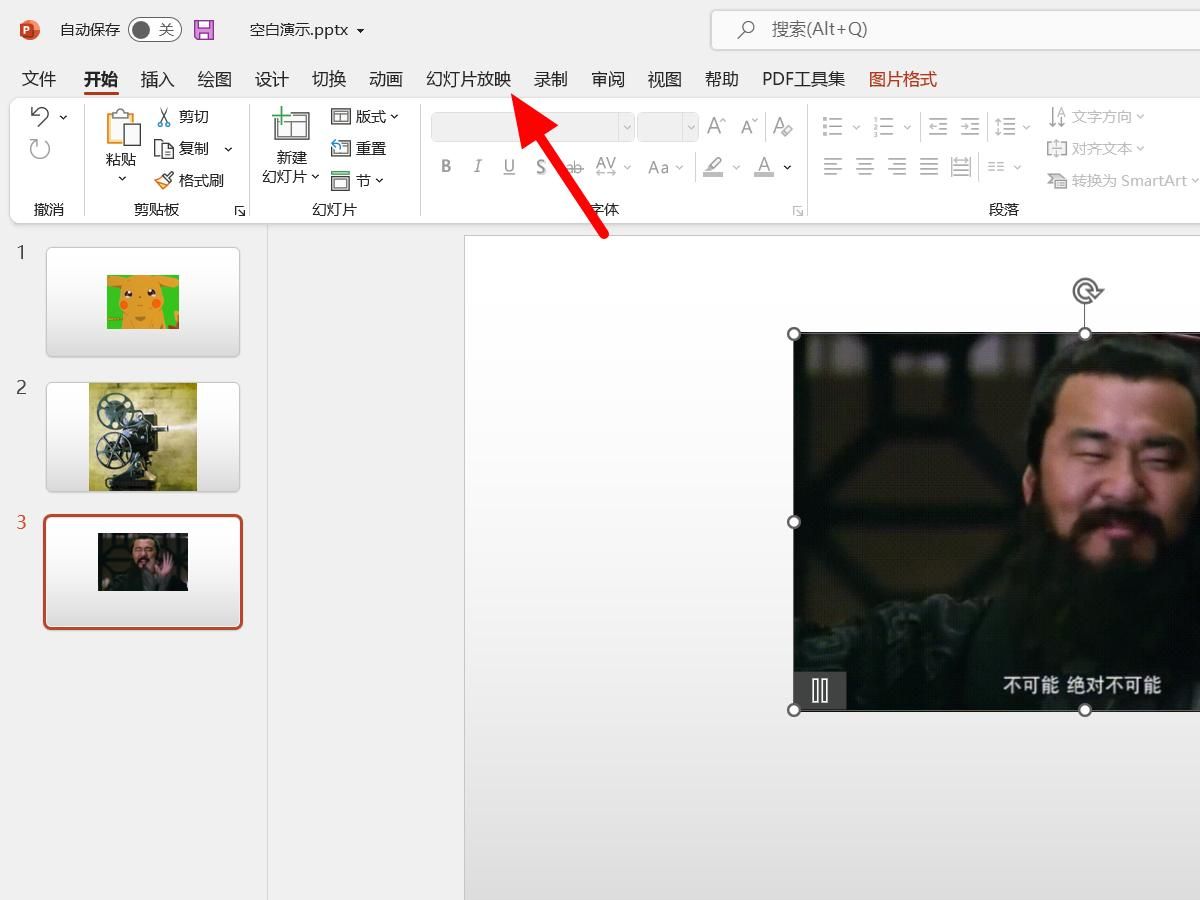Open dropdown next to 空白演示.pptx title
Screen dimensions: 1200x900
pyautogui.click(x=360, y=31)
